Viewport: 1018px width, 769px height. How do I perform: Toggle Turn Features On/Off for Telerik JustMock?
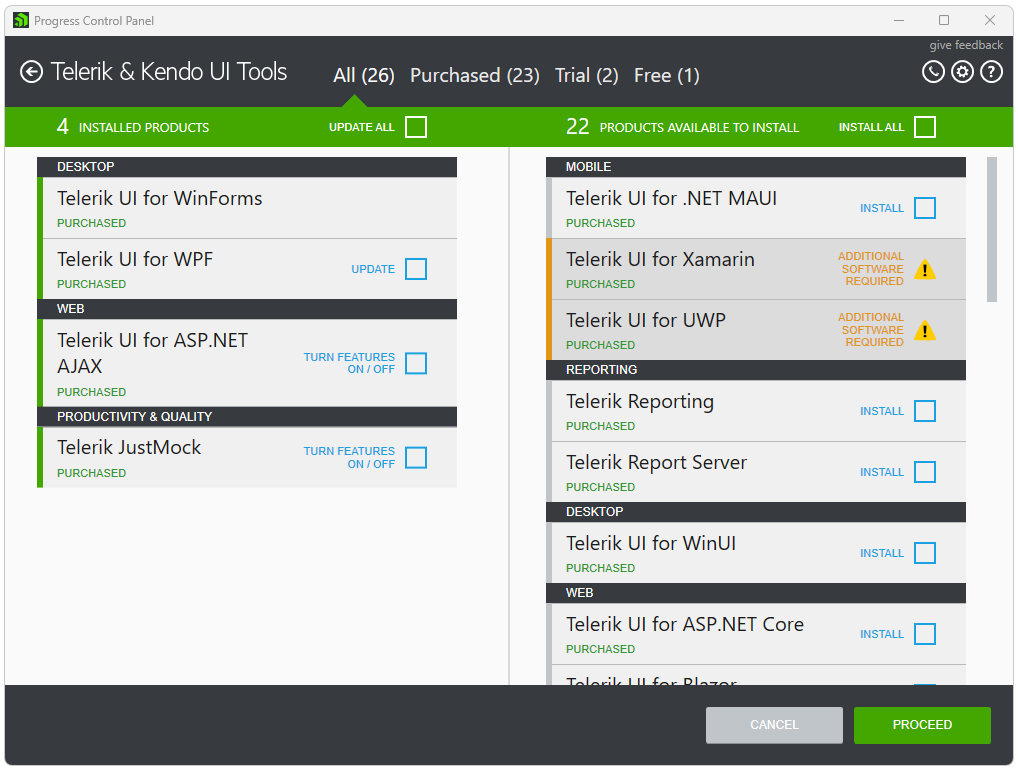[x=416, y=457]
